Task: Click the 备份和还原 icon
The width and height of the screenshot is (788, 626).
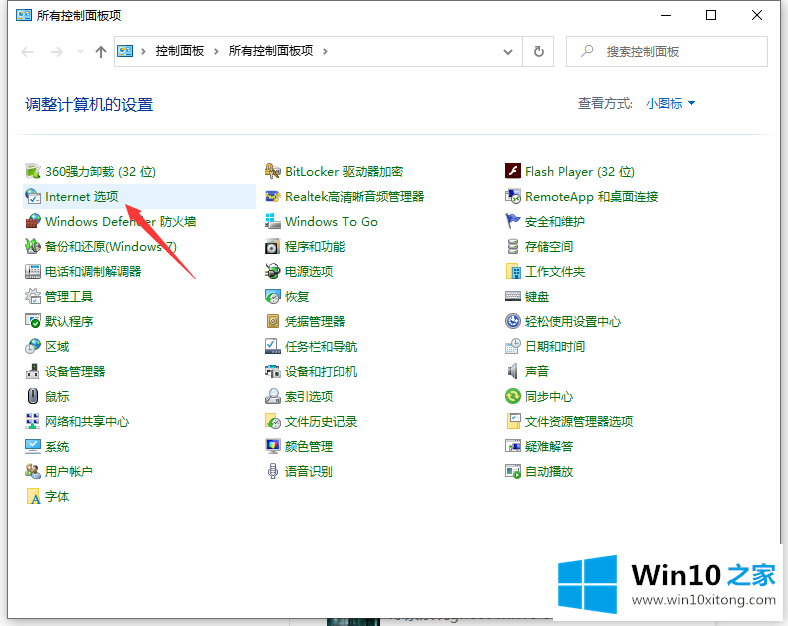Action: (x=33, y=246)
